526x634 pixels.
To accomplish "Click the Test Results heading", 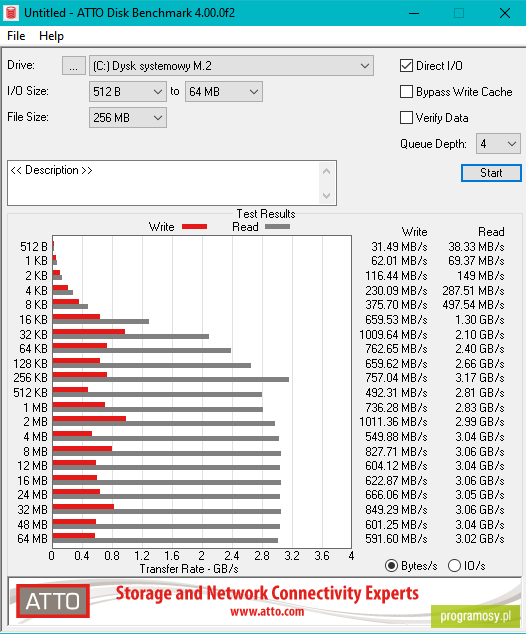I will coord(266,213).
